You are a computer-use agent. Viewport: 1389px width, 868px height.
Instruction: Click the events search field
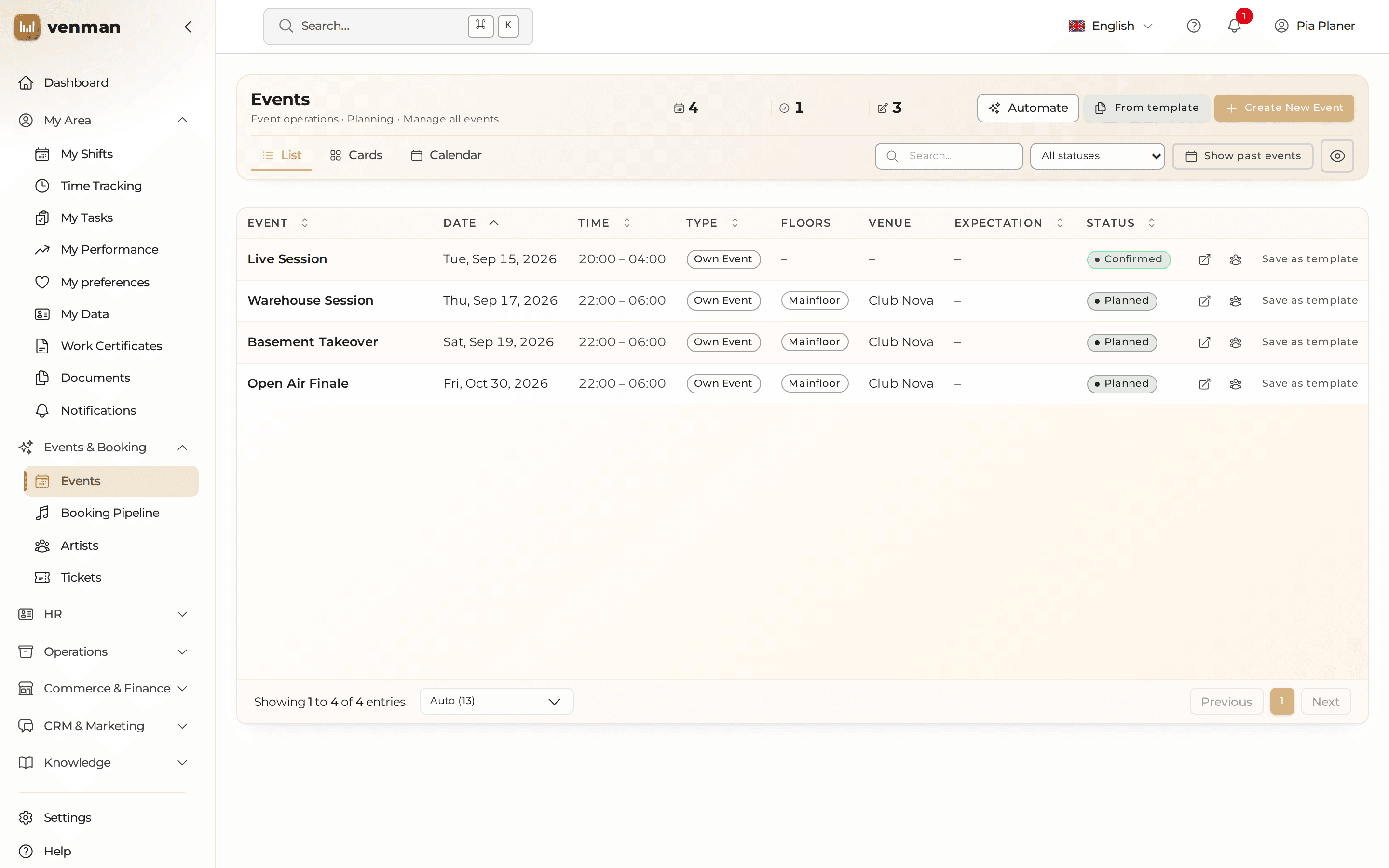pyautogui.click(x=948, y=156)
